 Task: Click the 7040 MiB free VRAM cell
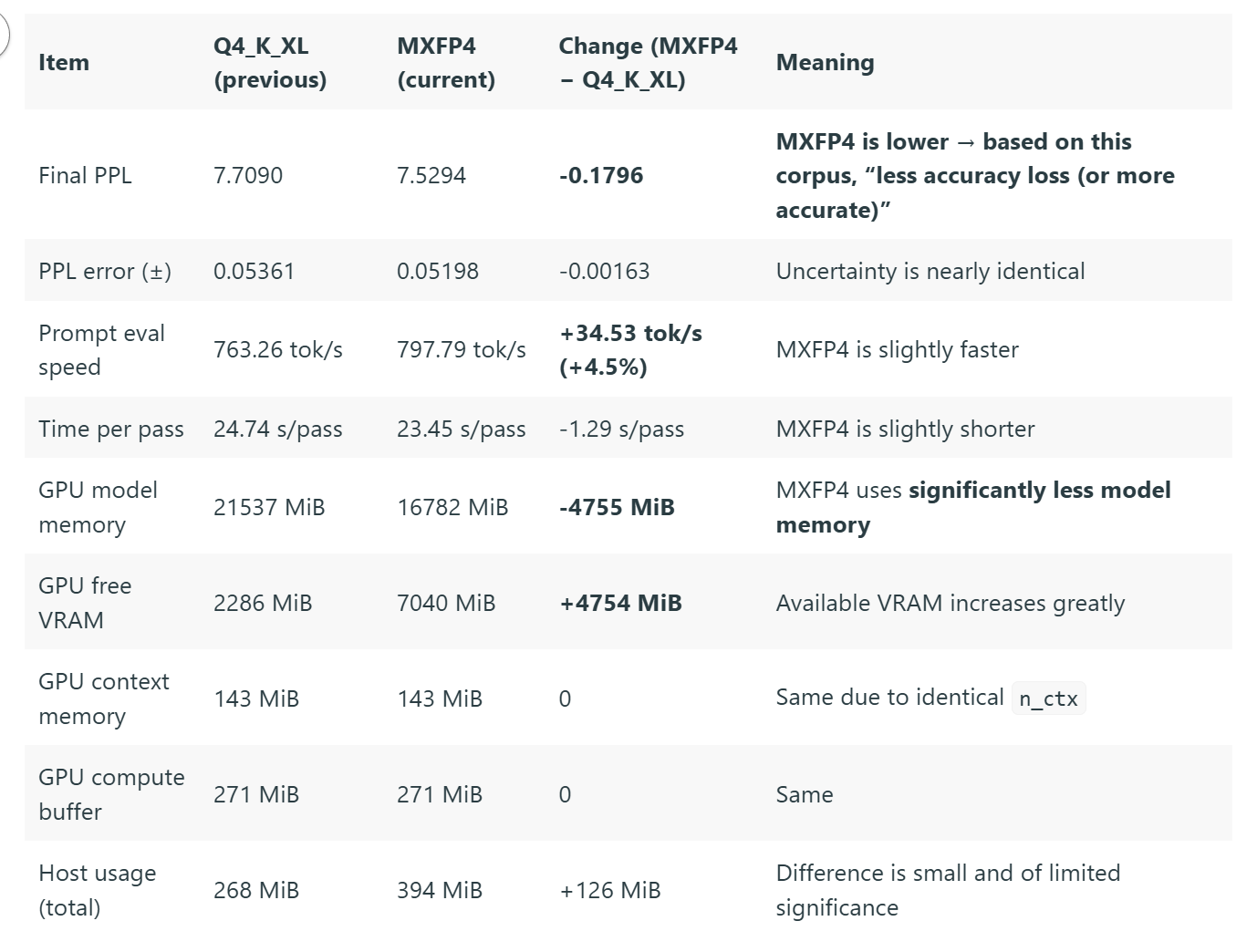point(446,603)
